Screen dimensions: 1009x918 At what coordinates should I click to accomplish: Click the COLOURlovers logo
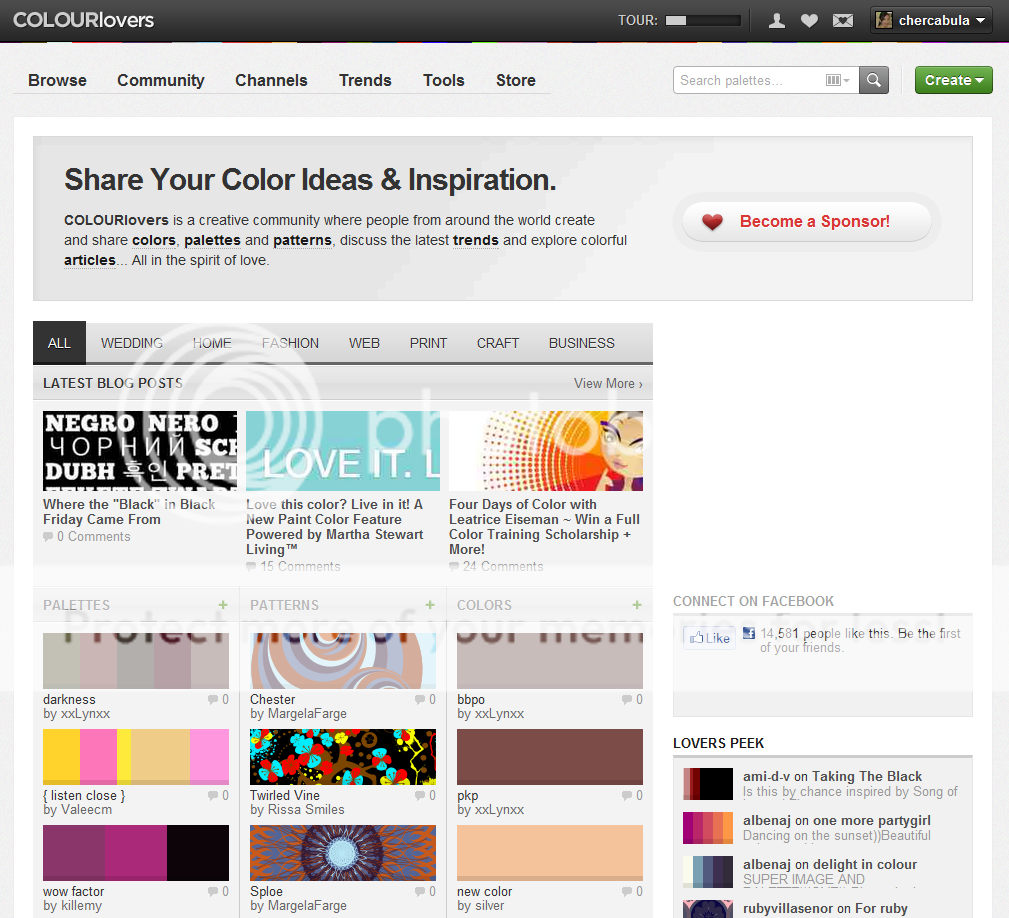click(84, 20)
